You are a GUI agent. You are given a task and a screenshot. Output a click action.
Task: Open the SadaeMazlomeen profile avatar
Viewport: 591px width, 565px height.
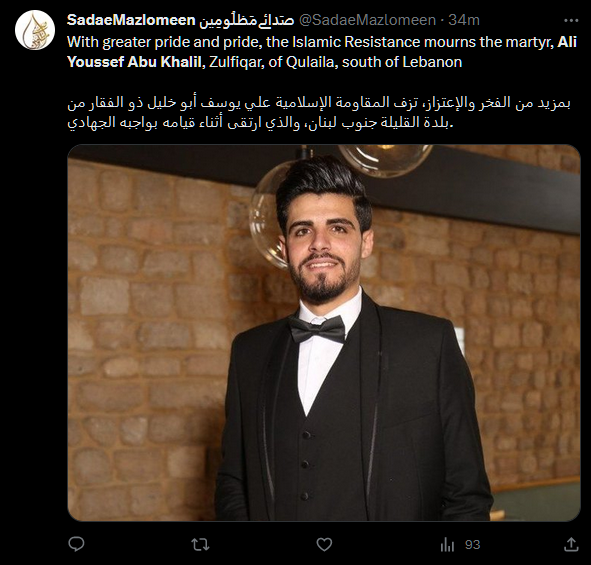[x=35, y=30]
